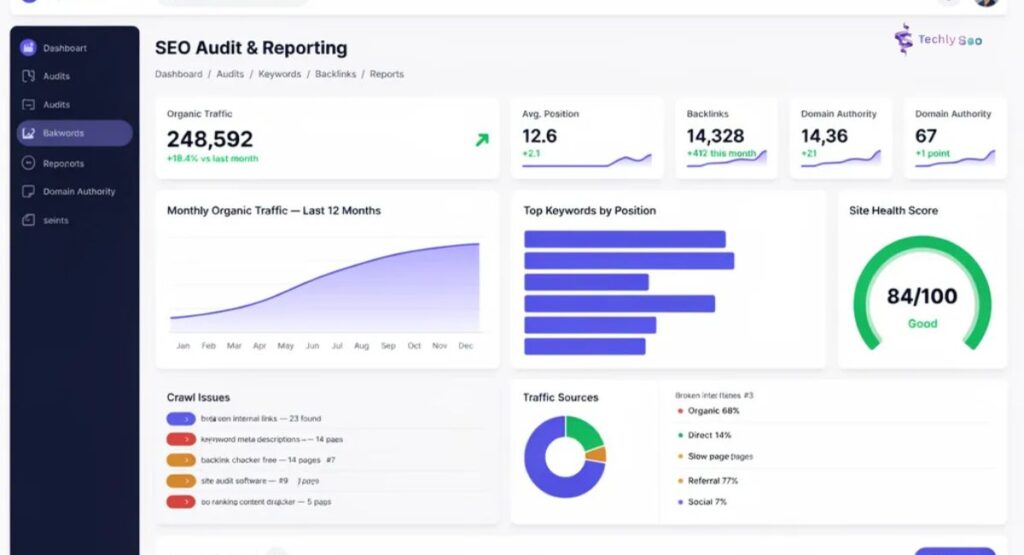Click the longest bar in Top Keywords
Screen dimensions: 1024x555
pos(629,261)
